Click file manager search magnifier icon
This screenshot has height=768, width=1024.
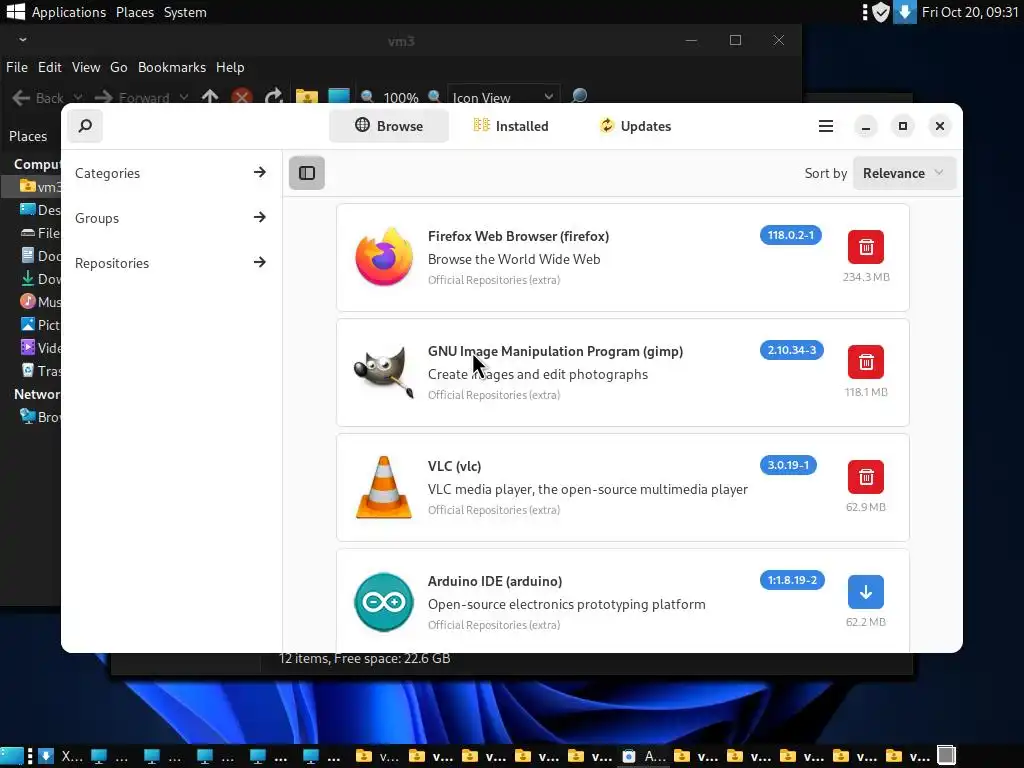coord(579,96)
